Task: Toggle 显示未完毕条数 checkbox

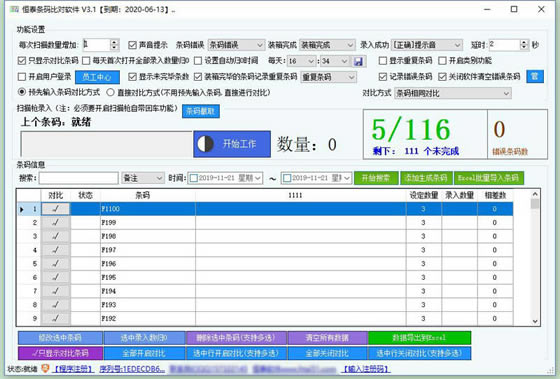Action: [132, 77]
